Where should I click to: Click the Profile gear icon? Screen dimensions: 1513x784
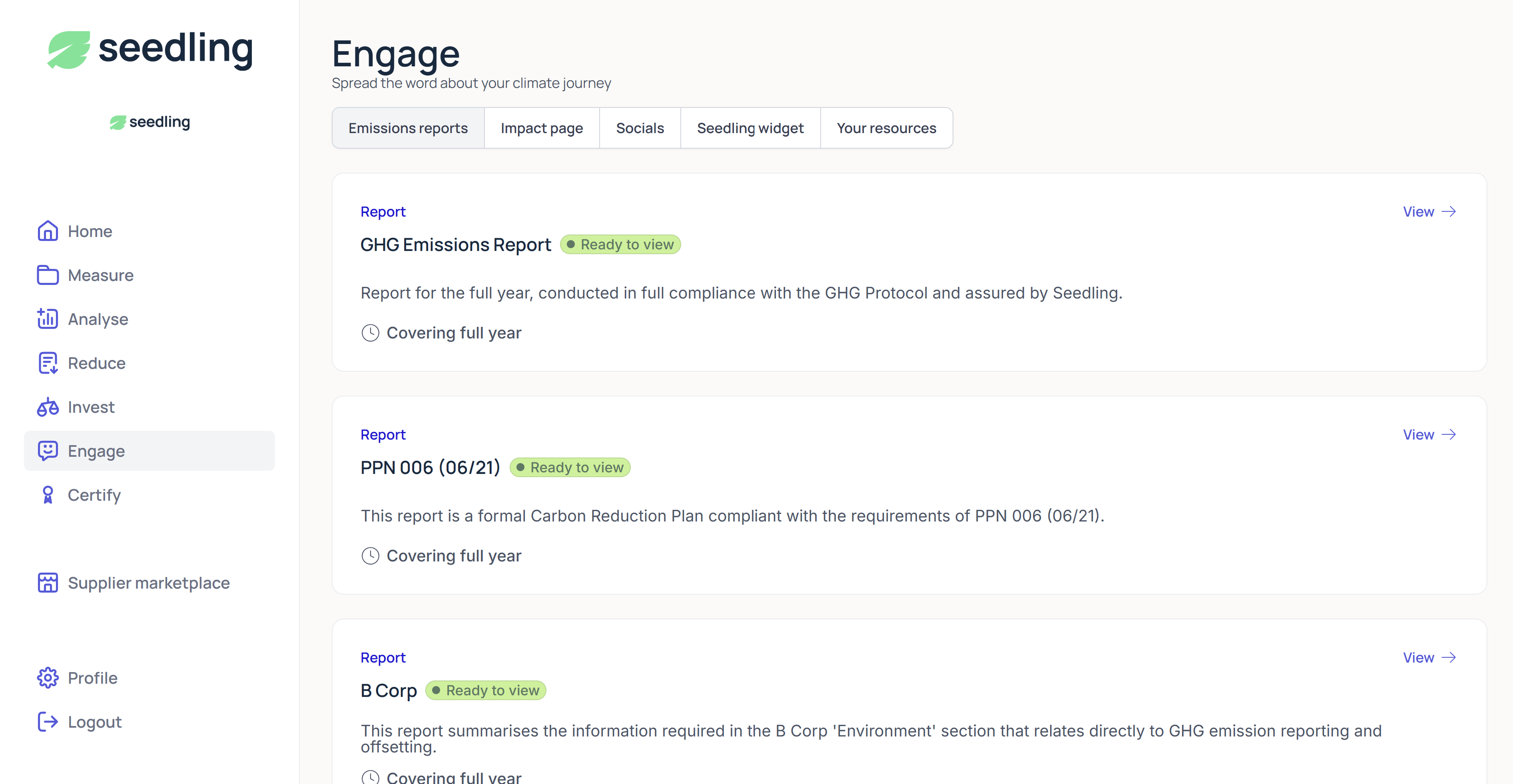point(48,678)
